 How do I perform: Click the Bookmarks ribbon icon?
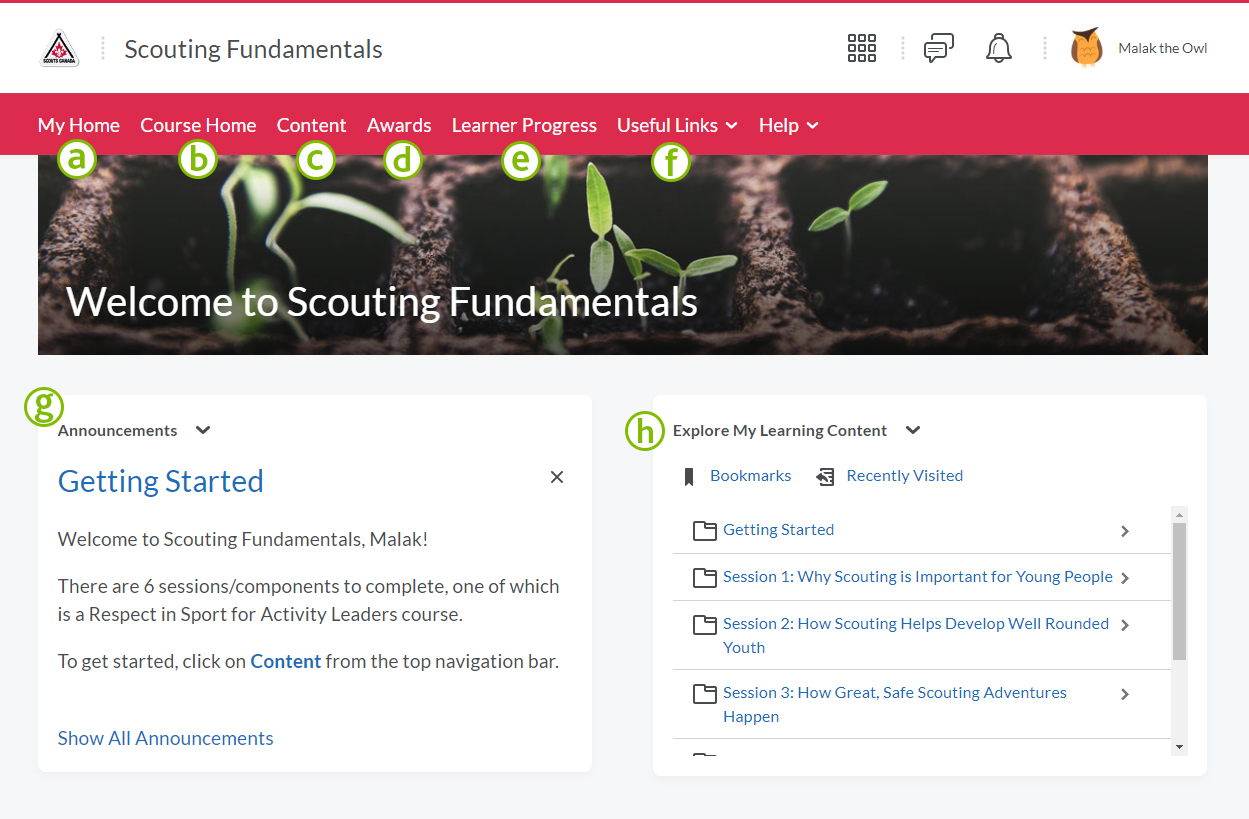click(688, 477)
